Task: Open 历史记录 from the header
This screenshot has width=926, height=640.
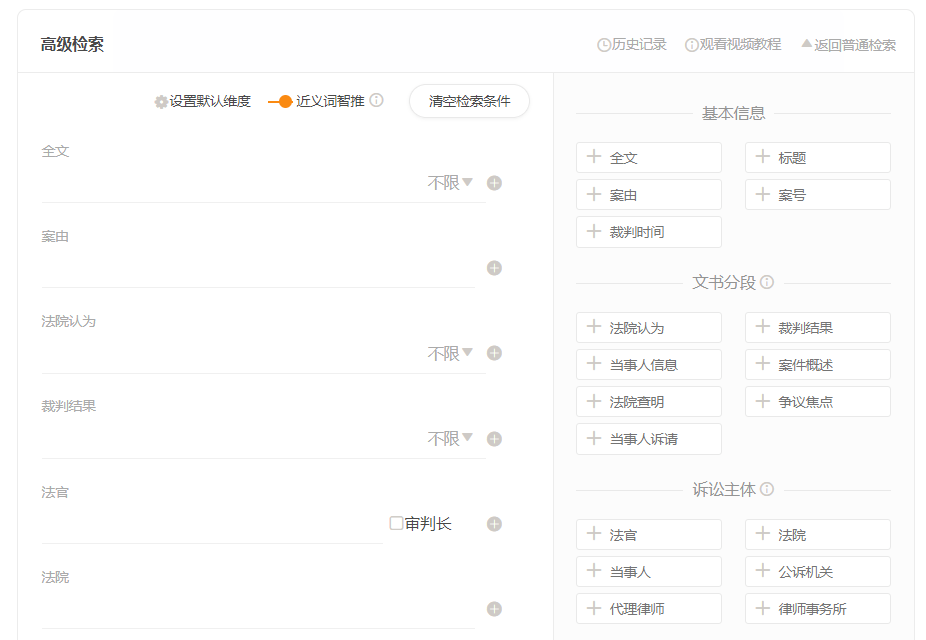Action: click(x=631, y=45)
